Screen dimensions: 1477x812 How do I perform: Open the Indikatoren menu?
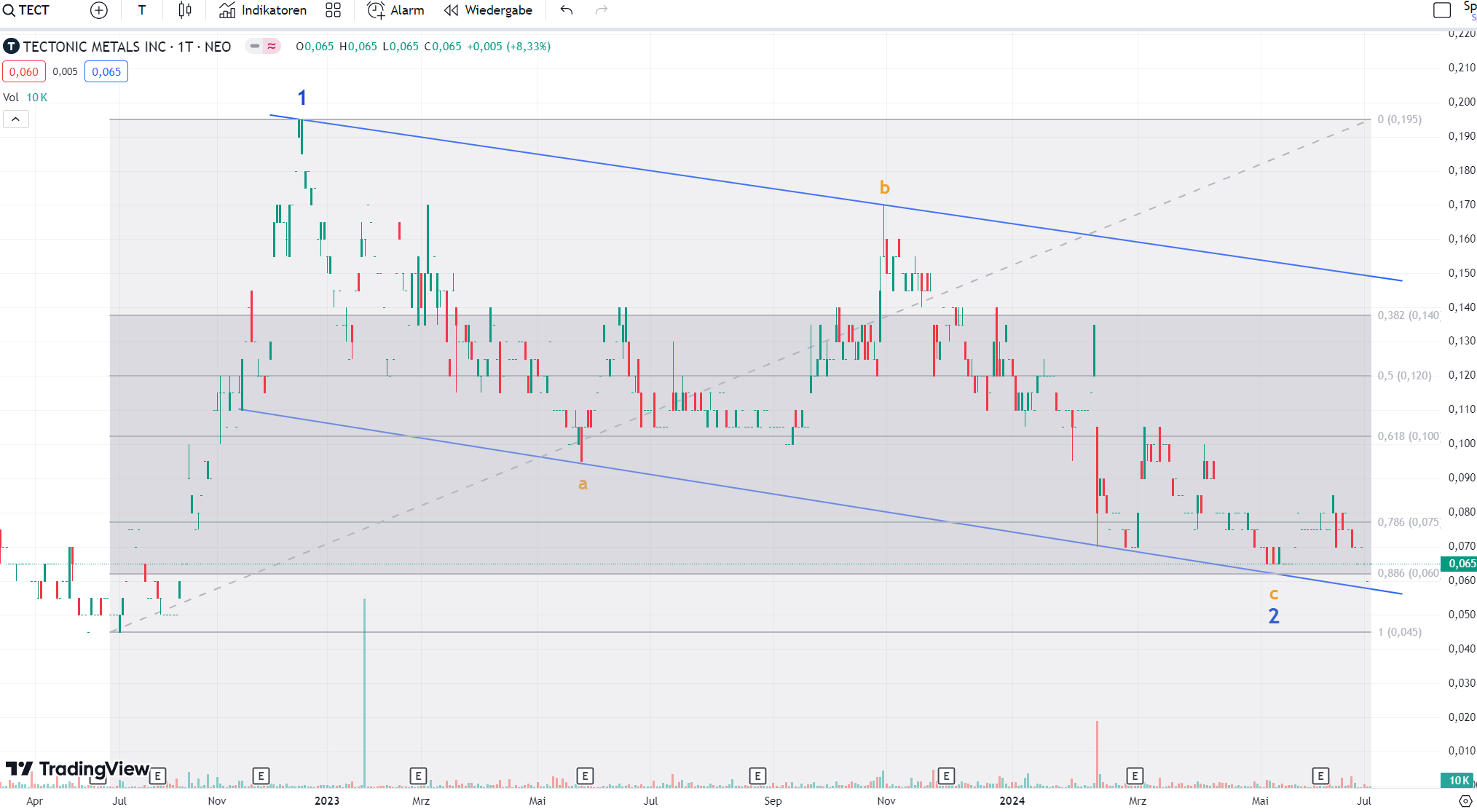tap(263, 10)
